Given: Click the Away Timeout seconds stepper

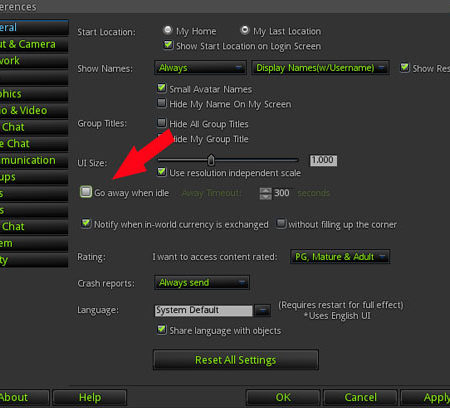Looking at the screenshot, I should [266, 193].
